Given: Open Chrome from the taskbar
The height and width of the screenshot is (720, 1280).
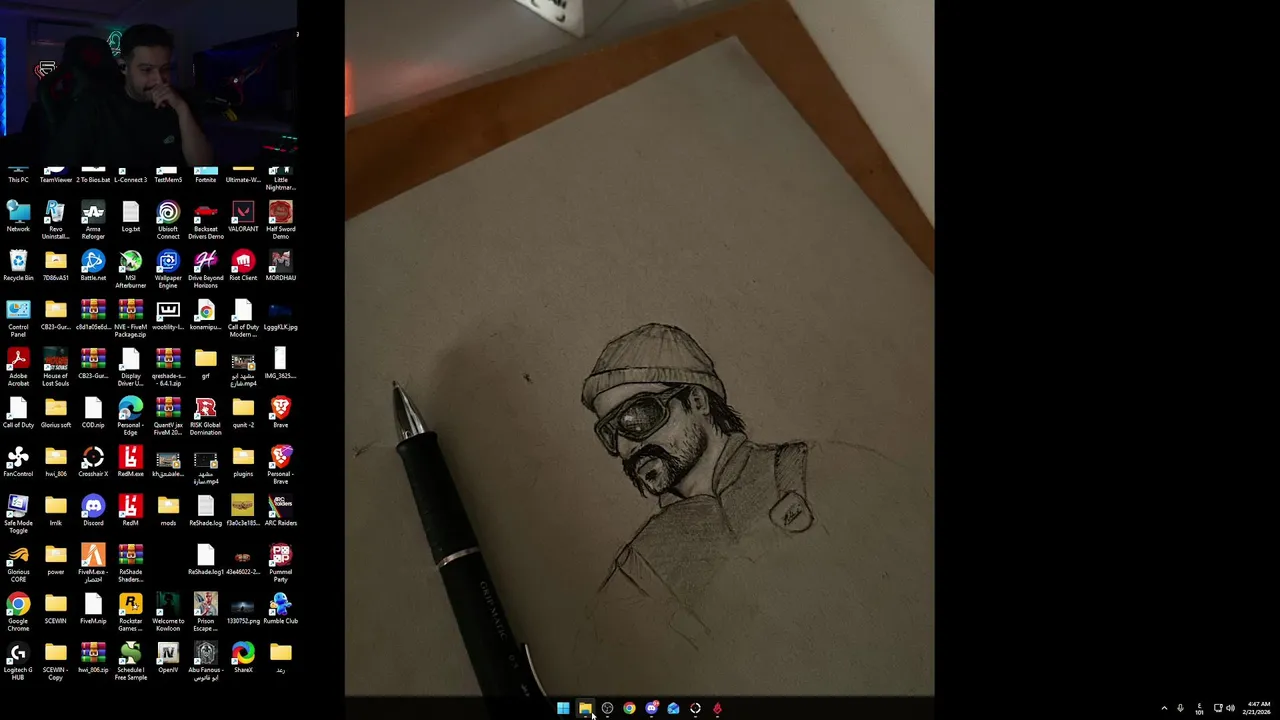Looking at the screenshot, I should (629, 708).
